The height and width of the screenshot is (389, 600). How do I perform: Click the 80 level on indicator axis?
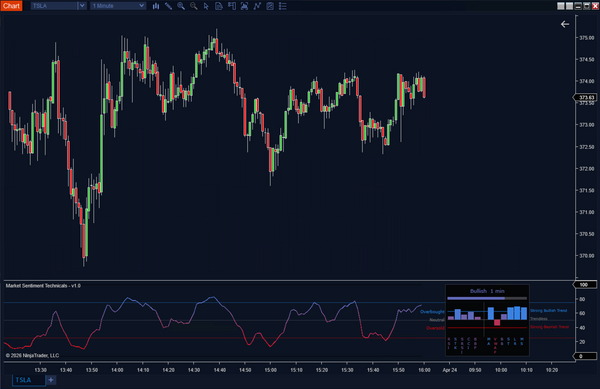[x=582, y=299]
